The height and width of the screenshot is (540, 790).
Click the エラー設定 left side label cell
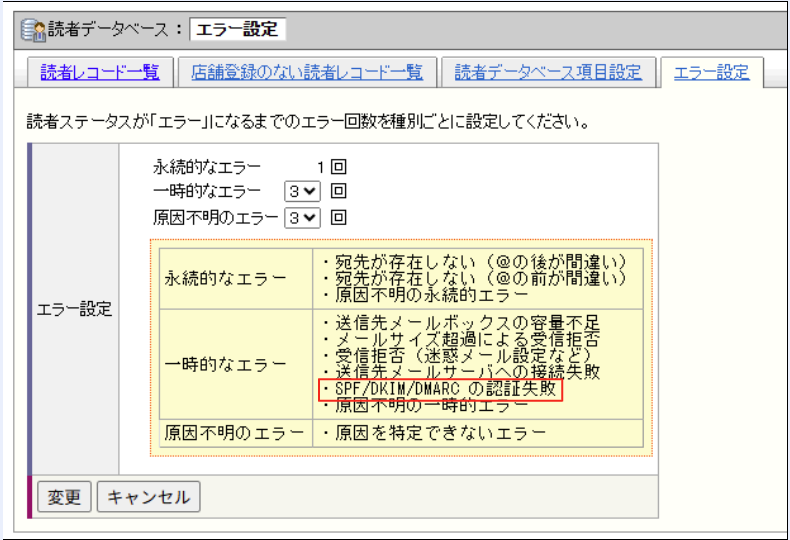coord(75,309)
